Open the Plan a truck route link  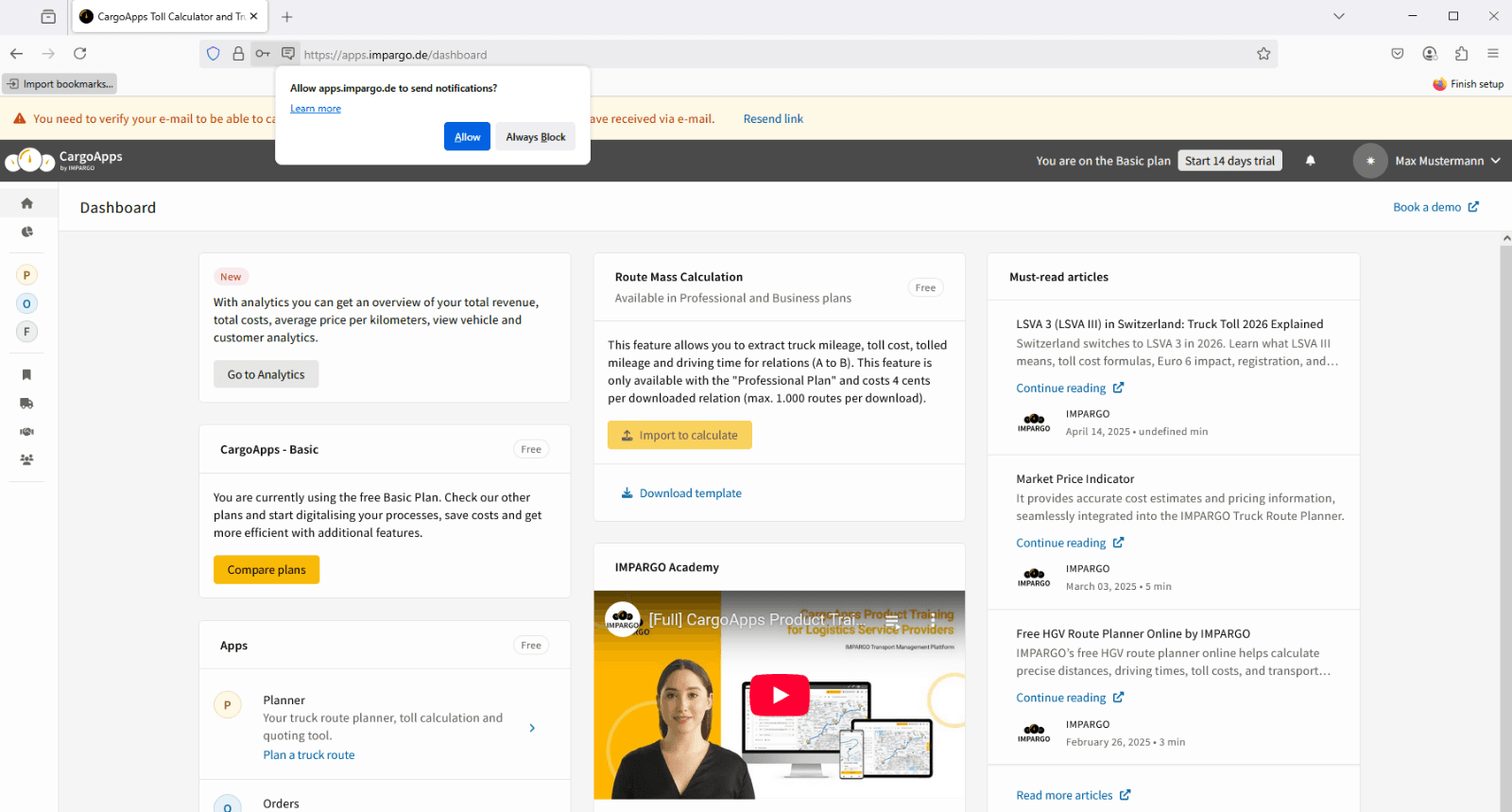coord(309,755)
